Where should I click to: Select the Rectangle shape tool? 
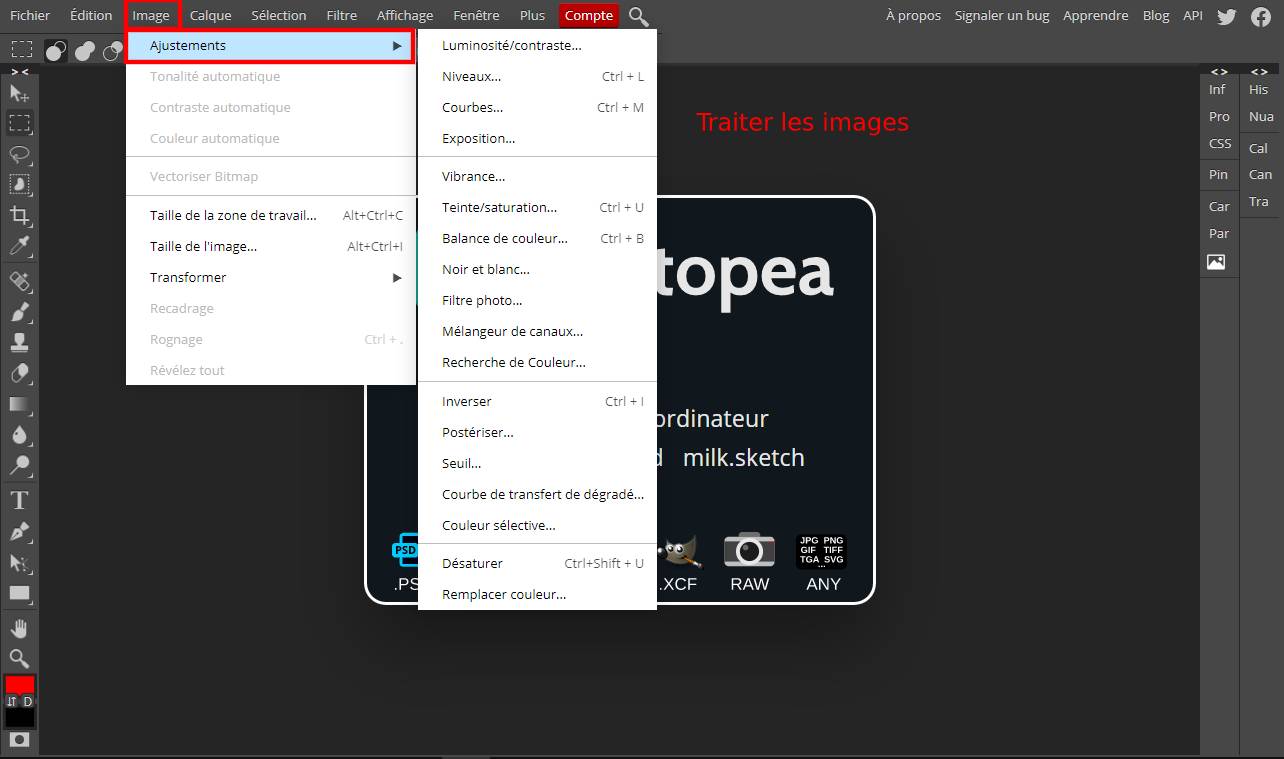point(19,593)
